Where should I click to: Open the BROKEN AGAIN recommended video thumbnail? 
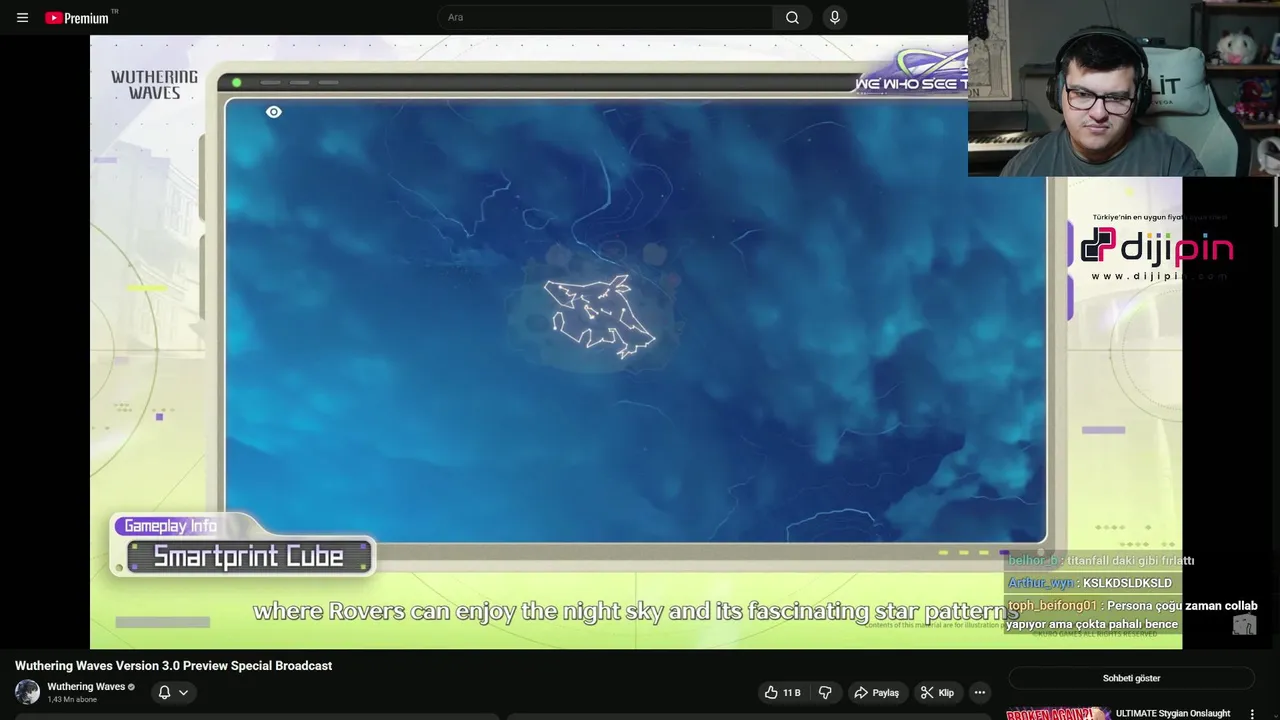(1058, 713)
